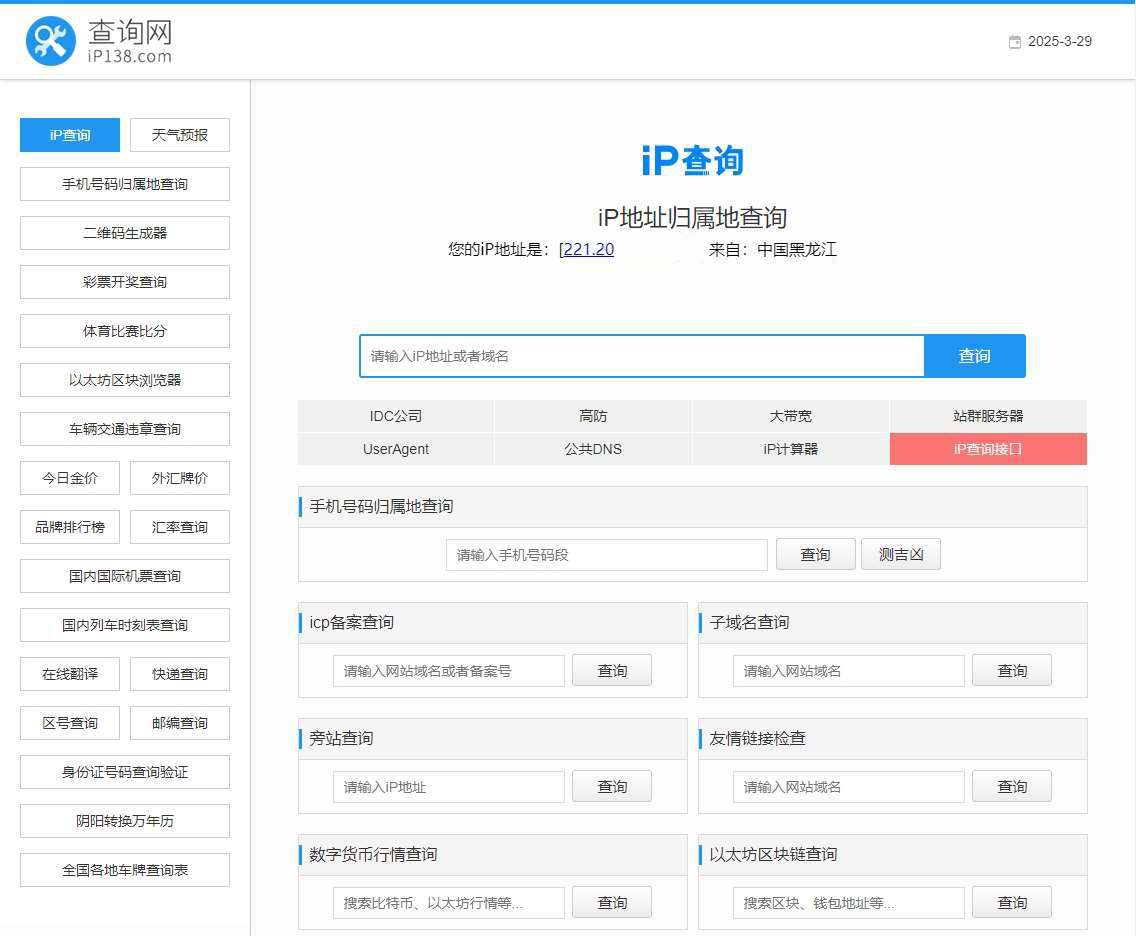Viewport: 1136px width, 936px height.
Task: Select the iP查询 sidebar item
Action: coord(69,135)
